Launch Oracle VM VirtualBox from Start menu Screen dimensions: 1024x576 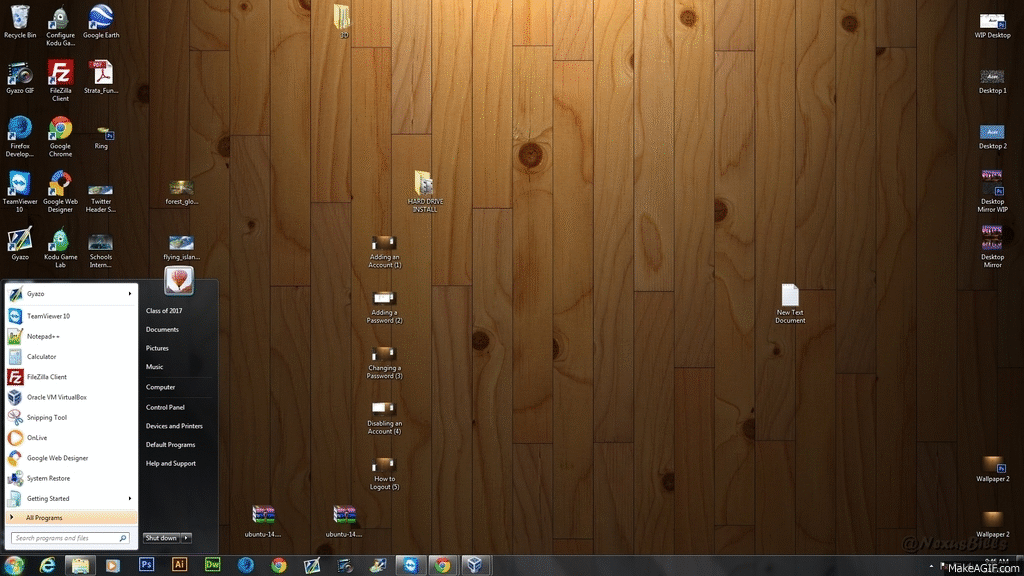point(56,397)
